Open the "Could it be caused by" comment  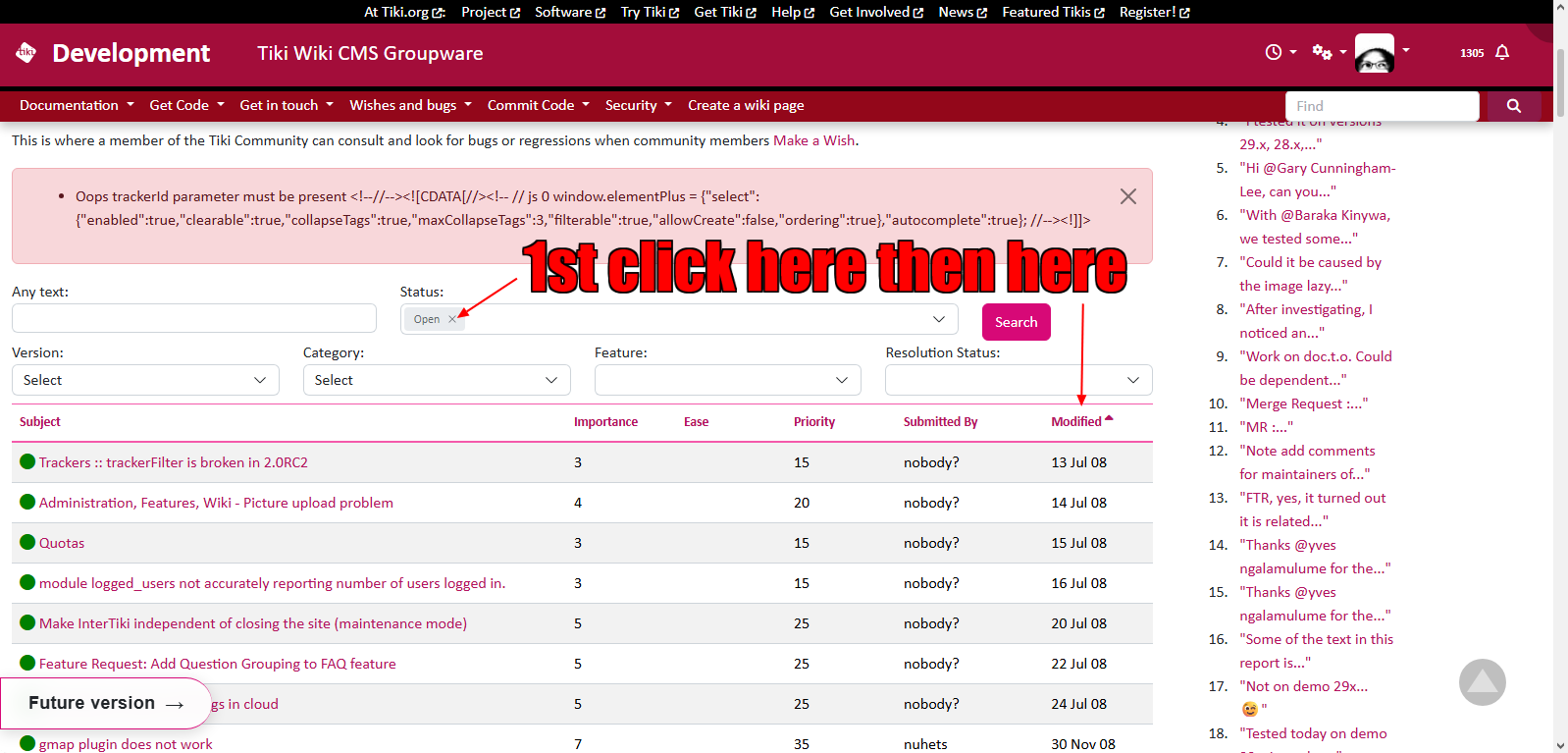click(x=1310, y=274)
